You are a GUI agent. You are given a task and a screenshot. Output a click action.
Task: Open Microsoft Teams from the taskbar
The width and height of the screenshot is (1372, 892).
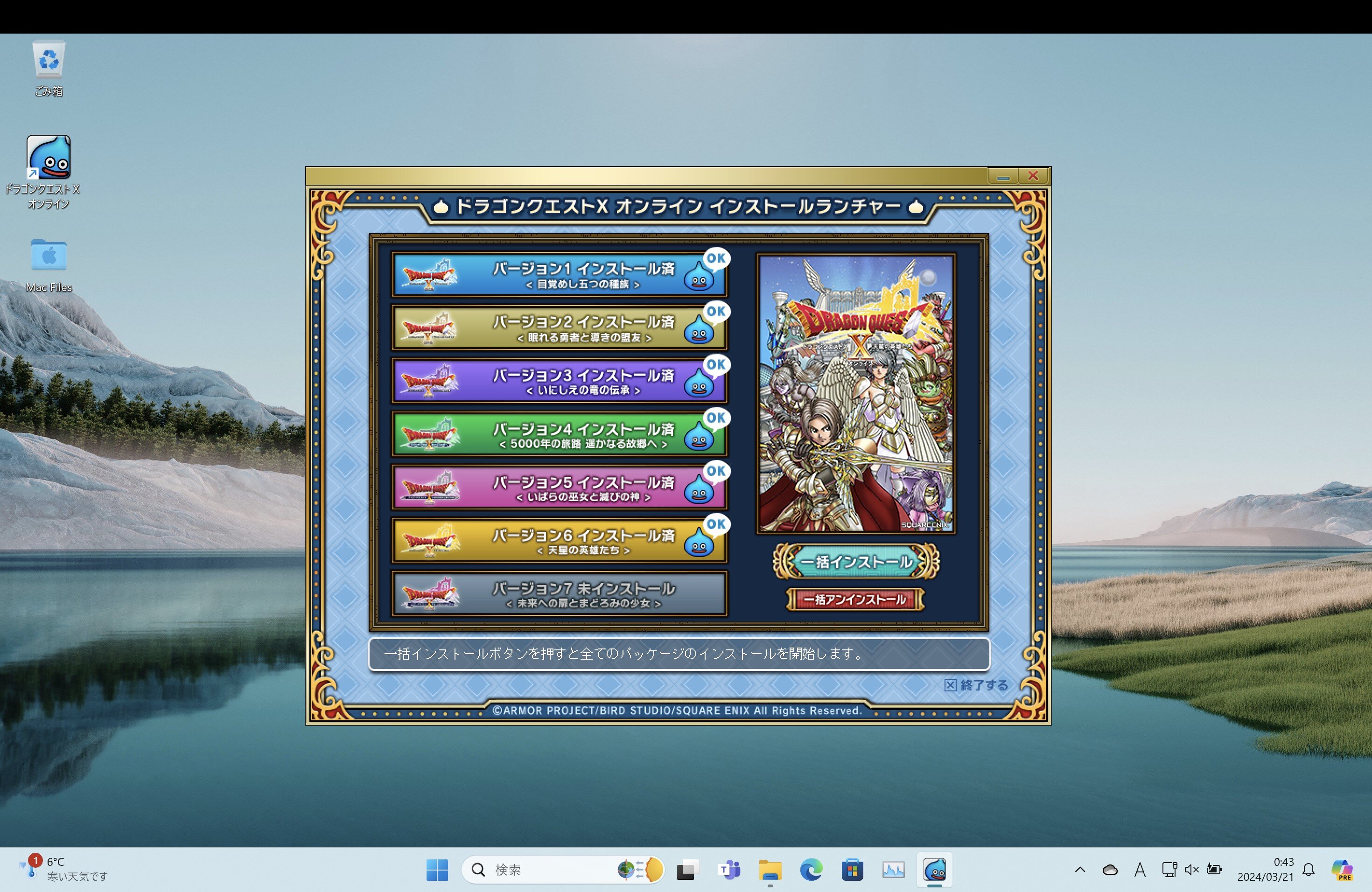click(729, 870)
